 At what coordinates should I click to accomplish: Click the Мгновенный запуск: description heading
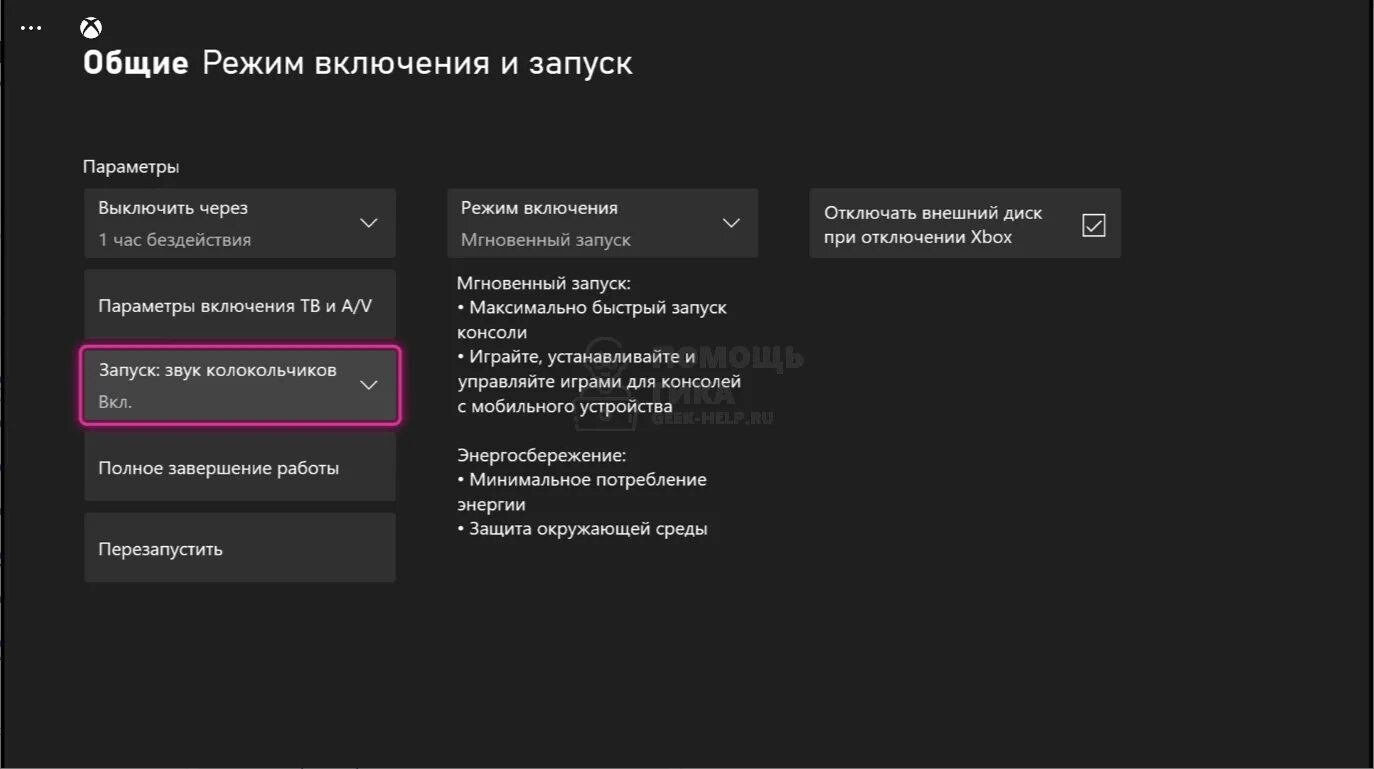pos(545,284)
